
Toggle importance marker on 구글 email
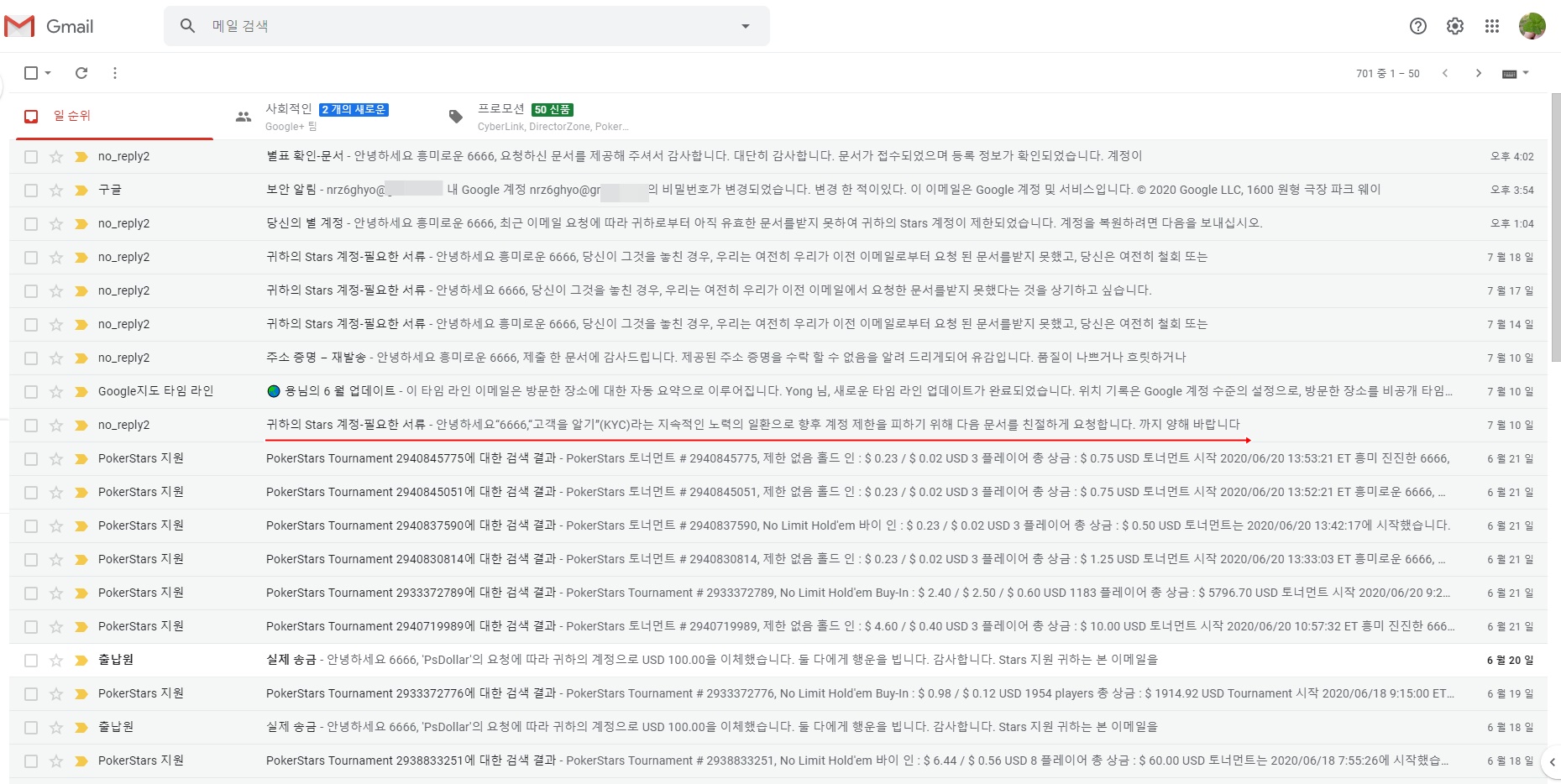click(x=81, y=190)
